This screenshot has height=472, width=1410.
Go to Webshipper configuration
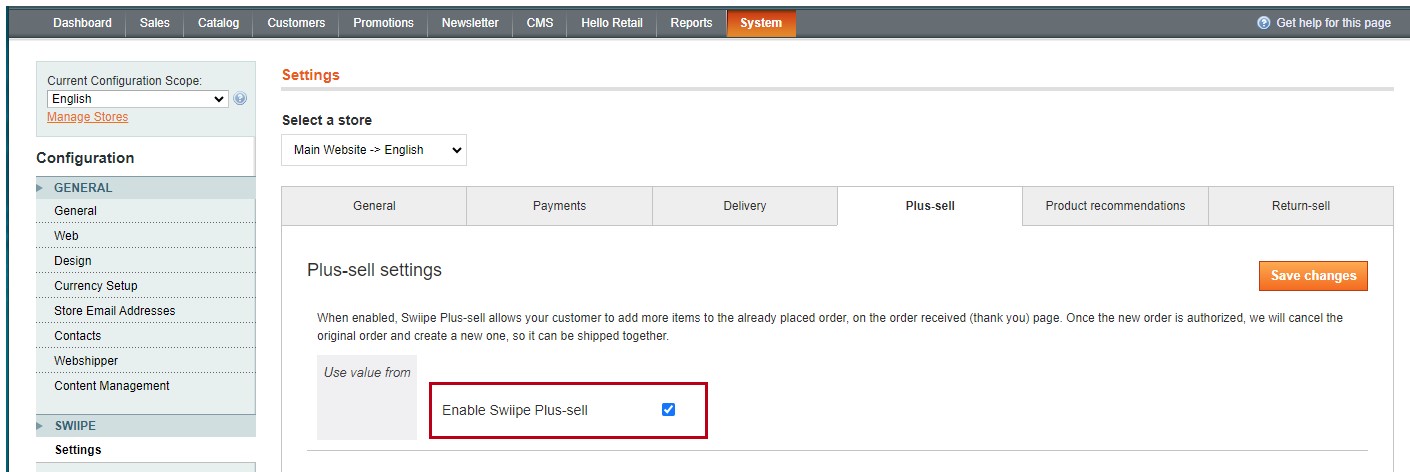point(86,361)
